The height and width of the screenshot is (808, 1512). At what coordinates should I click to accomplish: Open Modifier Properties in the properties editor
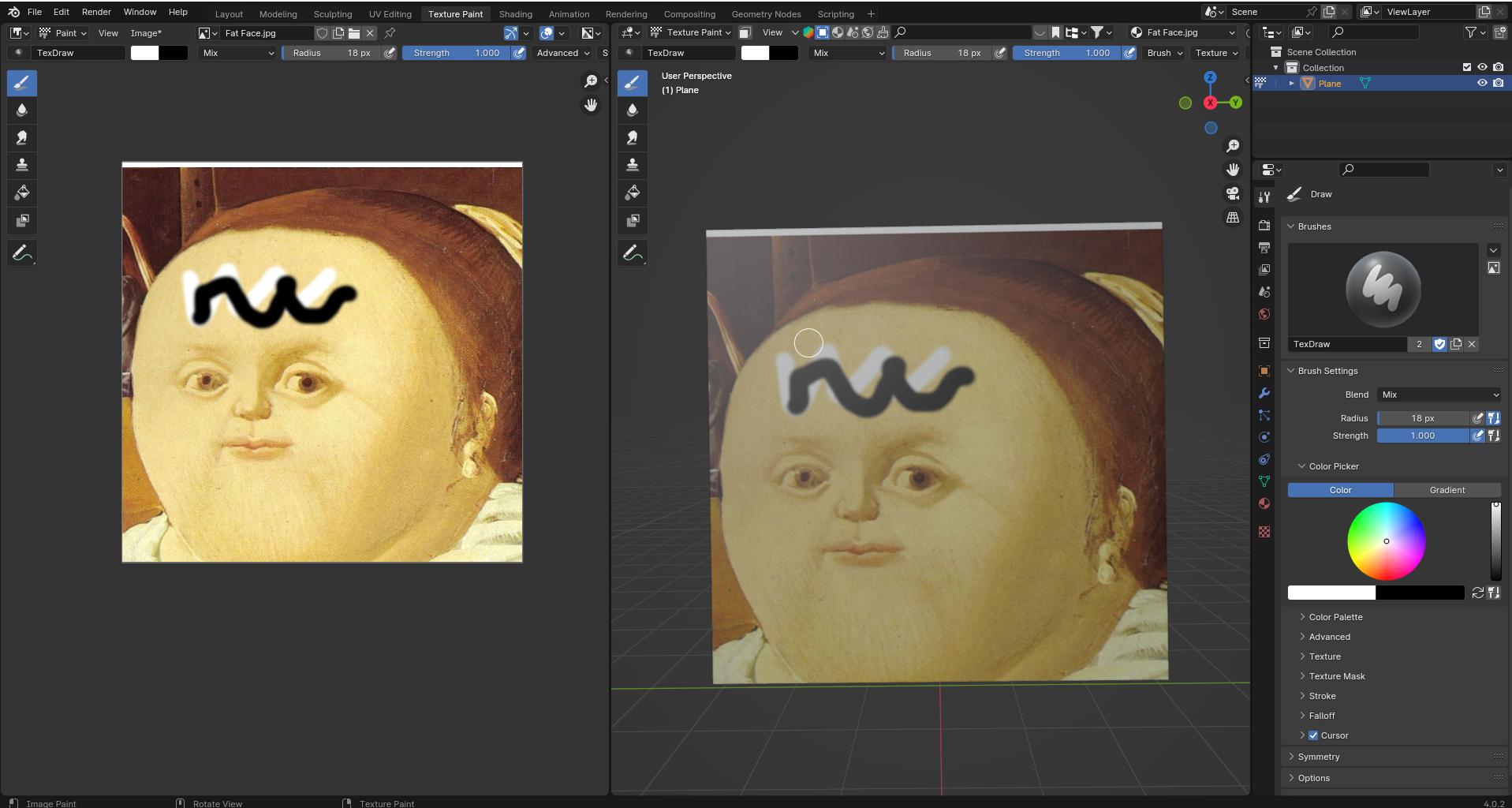[1264, 392]
